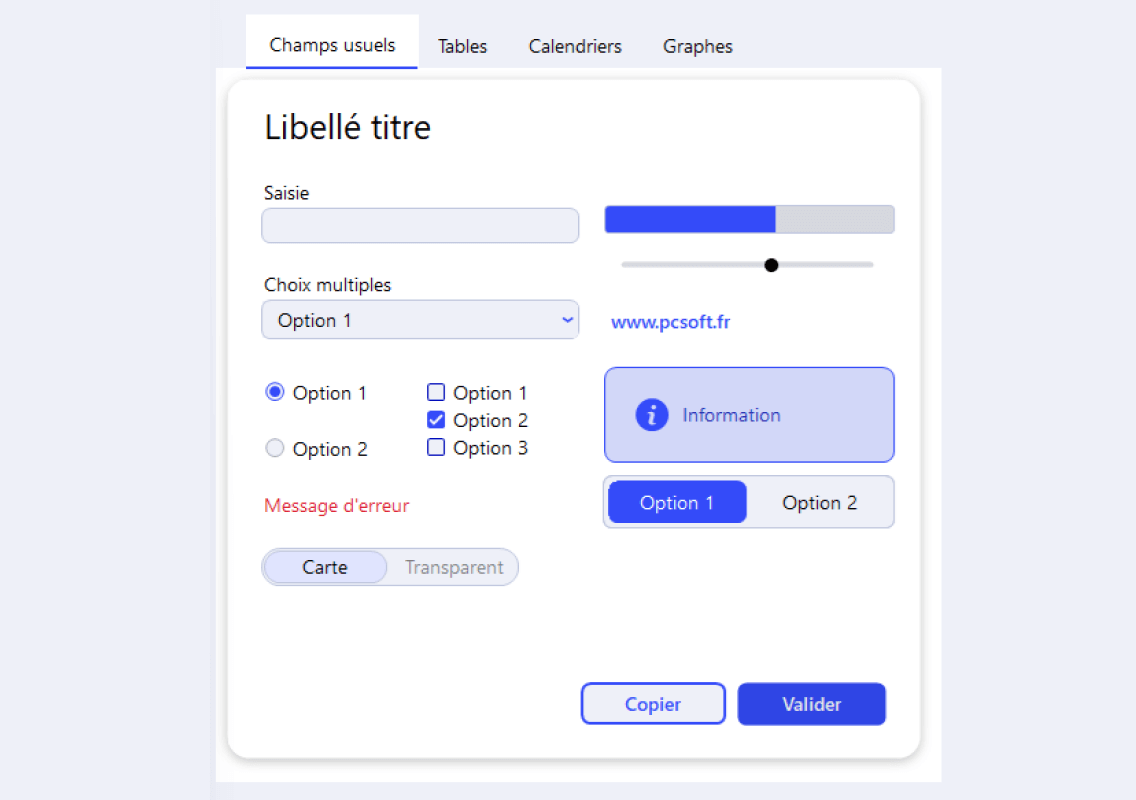Open the Choix multiples dropdown
The image size is (1136, 800).
click(420, 320)
